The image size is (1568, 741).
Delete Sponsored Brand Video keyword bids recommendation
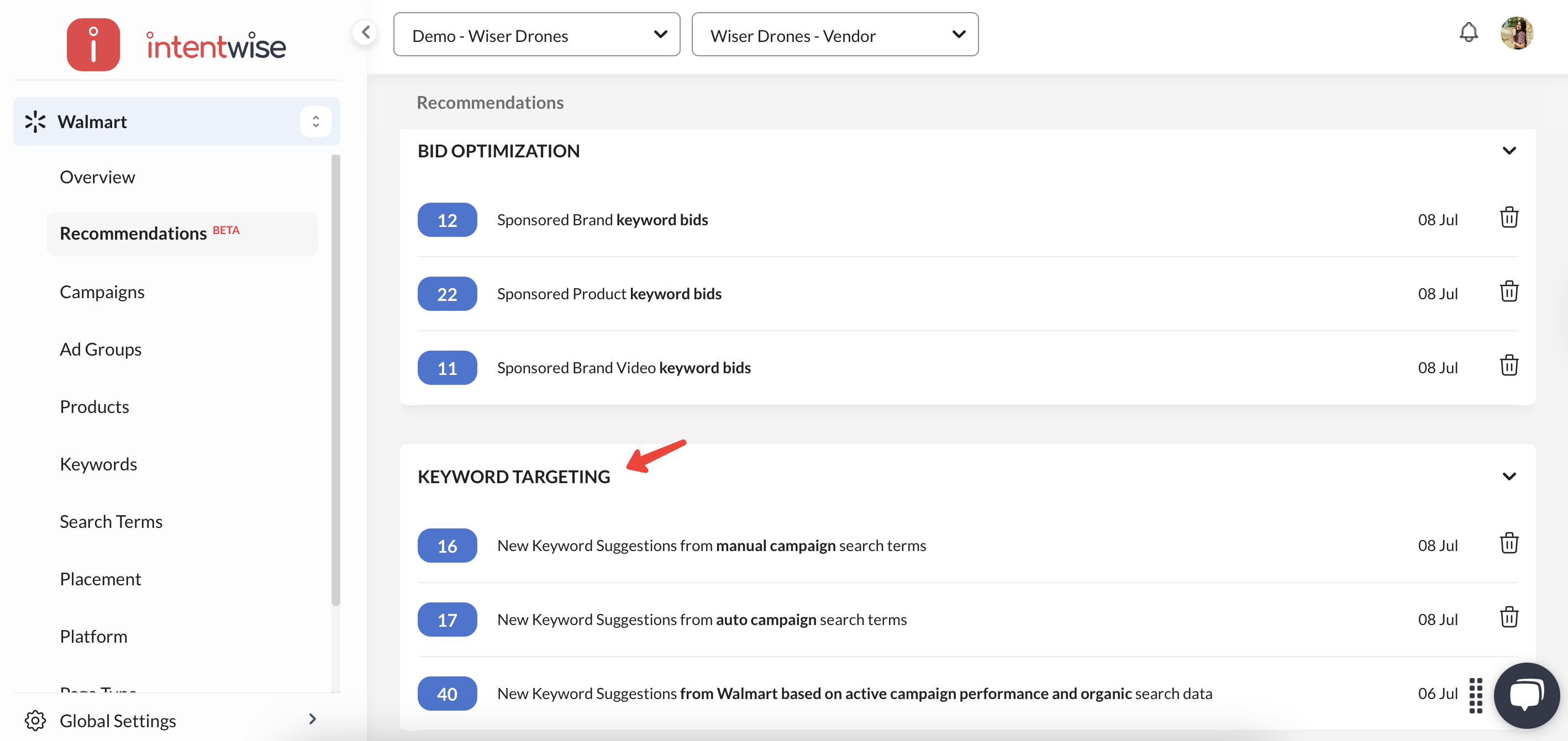(1508, 366)
